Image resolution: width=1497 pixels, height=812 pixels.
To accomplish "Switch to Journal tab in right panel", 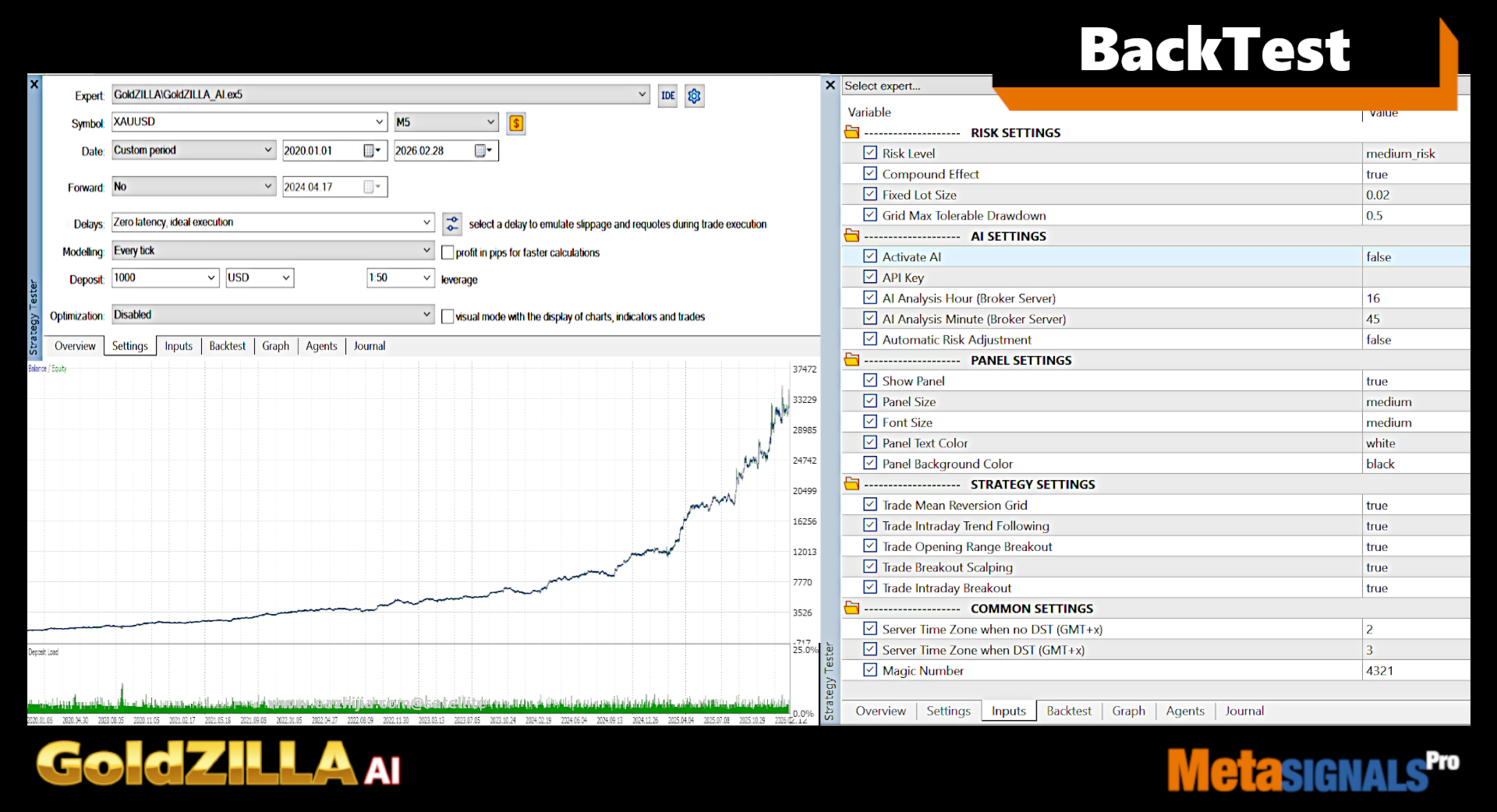I will pyautogui.click(x=1244, y=711).
